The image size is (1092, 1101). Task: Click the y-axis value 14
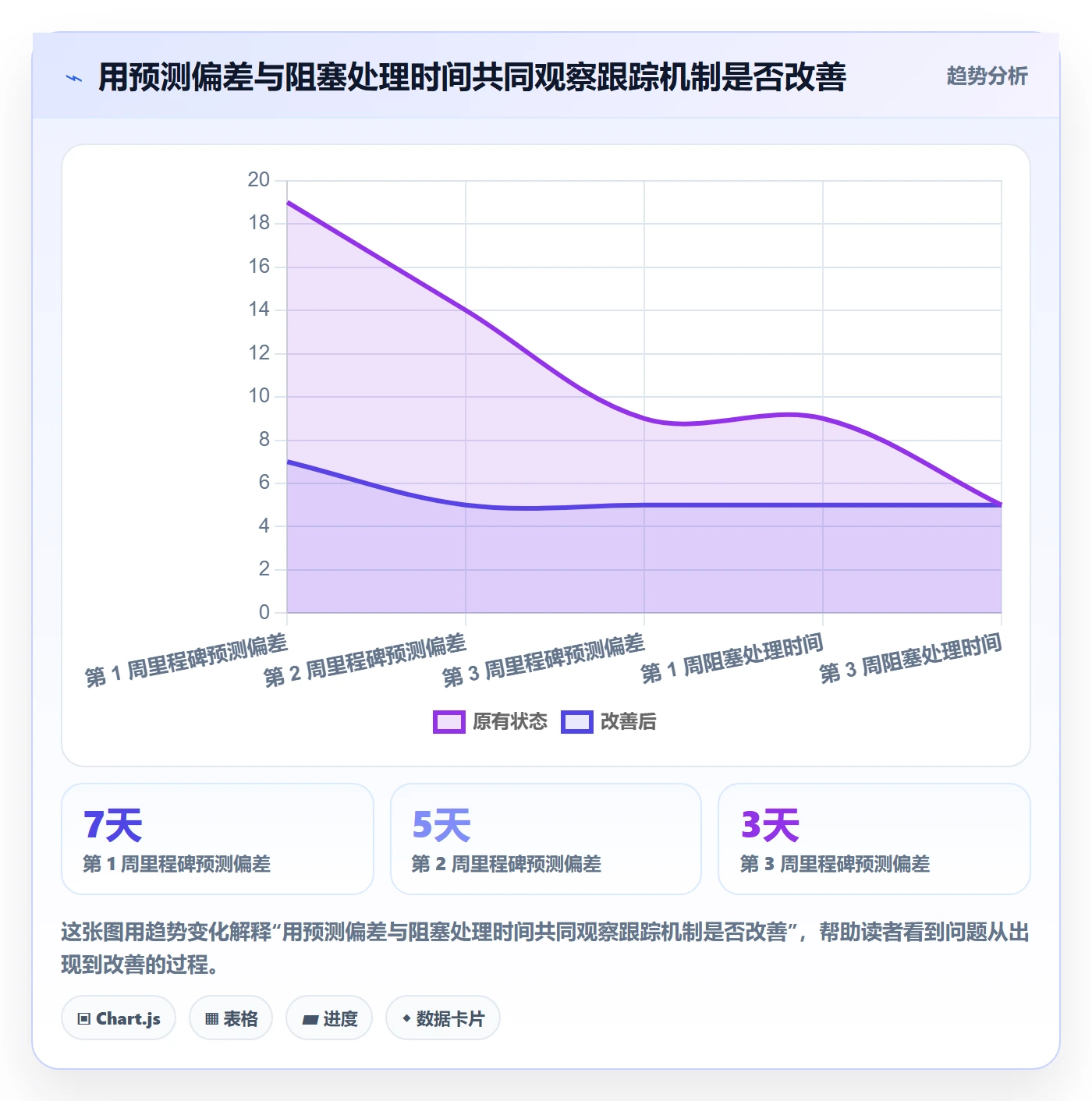259,310
